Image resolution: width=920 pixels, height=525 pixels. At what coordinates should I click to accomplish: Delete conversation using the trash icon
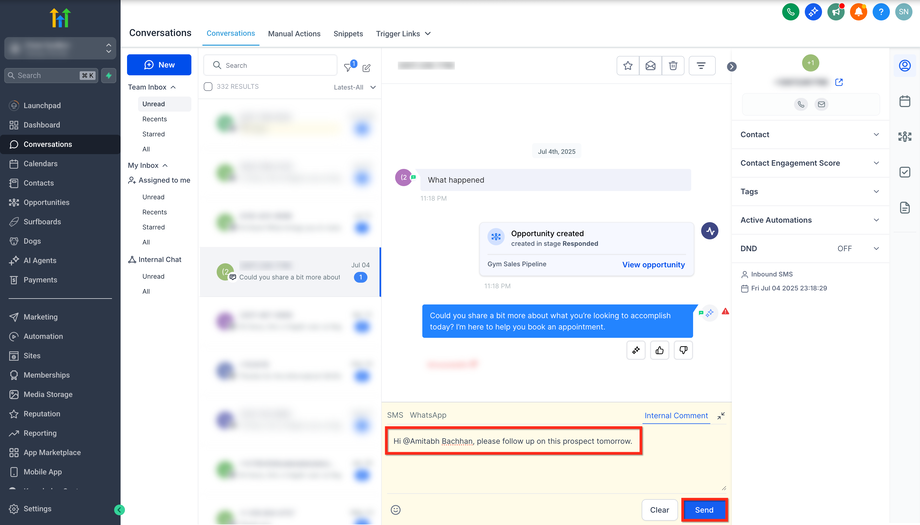click(x=673, y=66)
